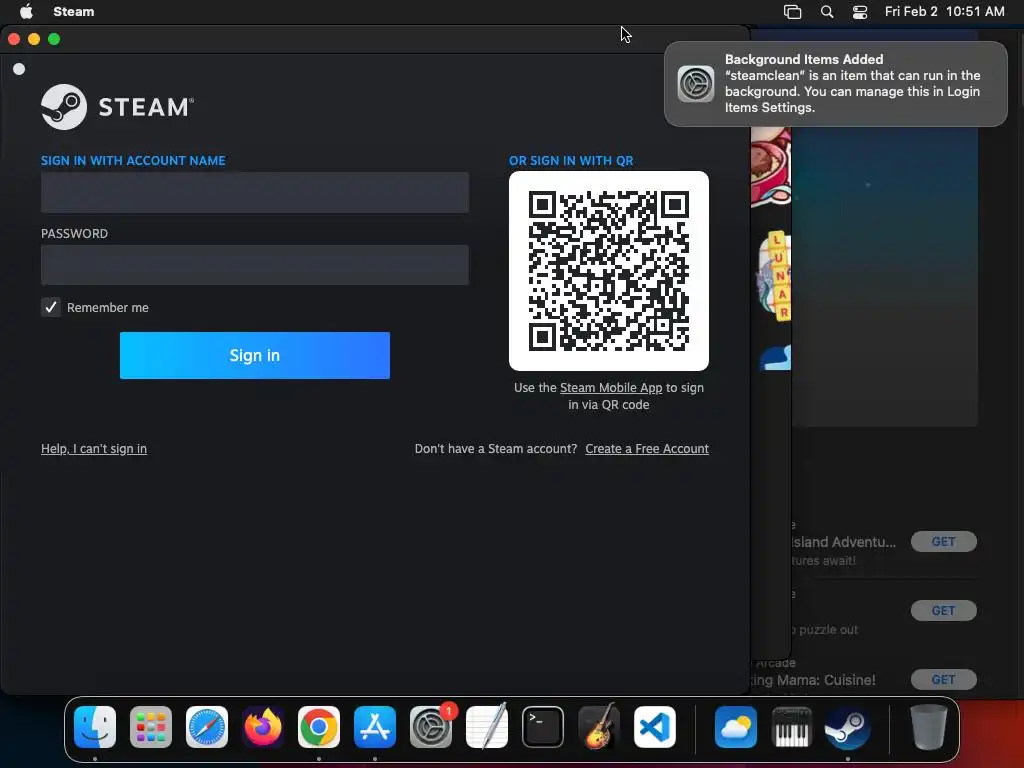
Task: Click the Steam icon in the Dock
Action: (x=848, y=727)
